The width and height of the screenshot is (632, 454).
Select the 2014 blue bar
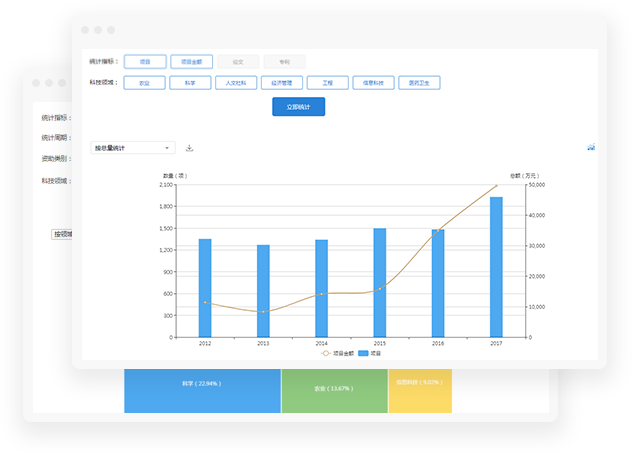click(322, 288)
